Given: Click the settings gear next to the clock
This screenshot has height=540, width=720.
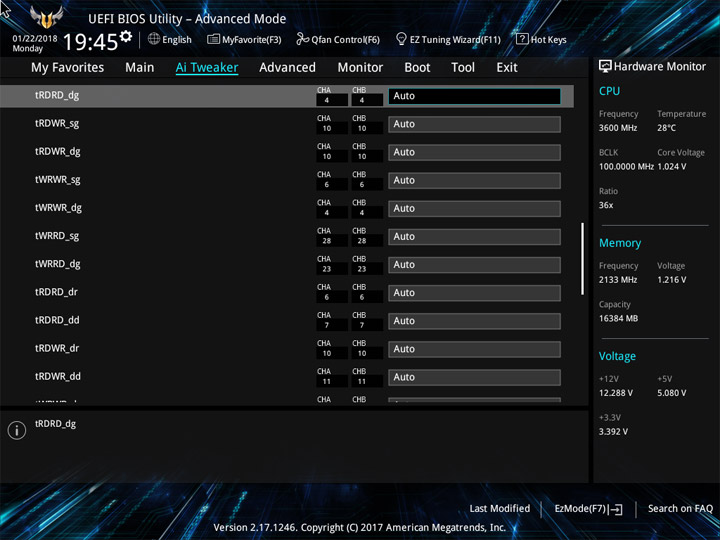Looking at the screenshot, I should point(125,36).
